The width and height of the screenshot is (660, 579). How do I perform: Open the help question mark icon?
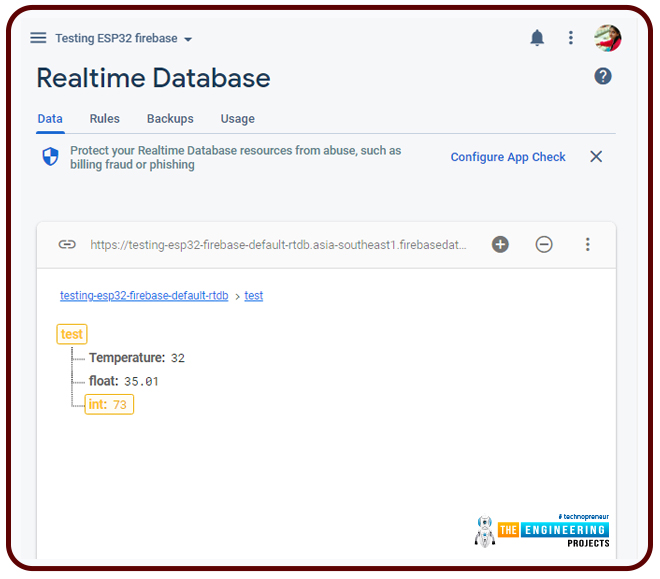tap(603, 76)
